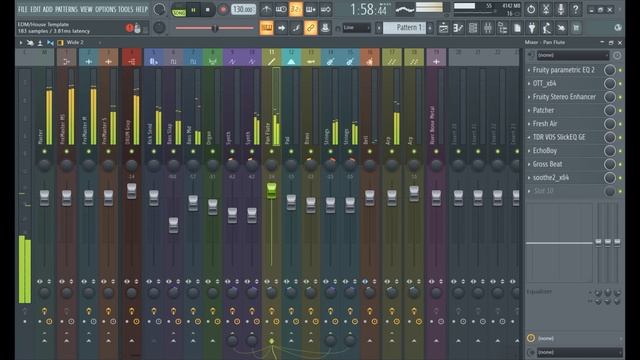Open soothe2_x64 slot arrow menu
Image resolution: width=640 pixels, height=360 pixels.
pyautogui.click(x=529, y=178)
